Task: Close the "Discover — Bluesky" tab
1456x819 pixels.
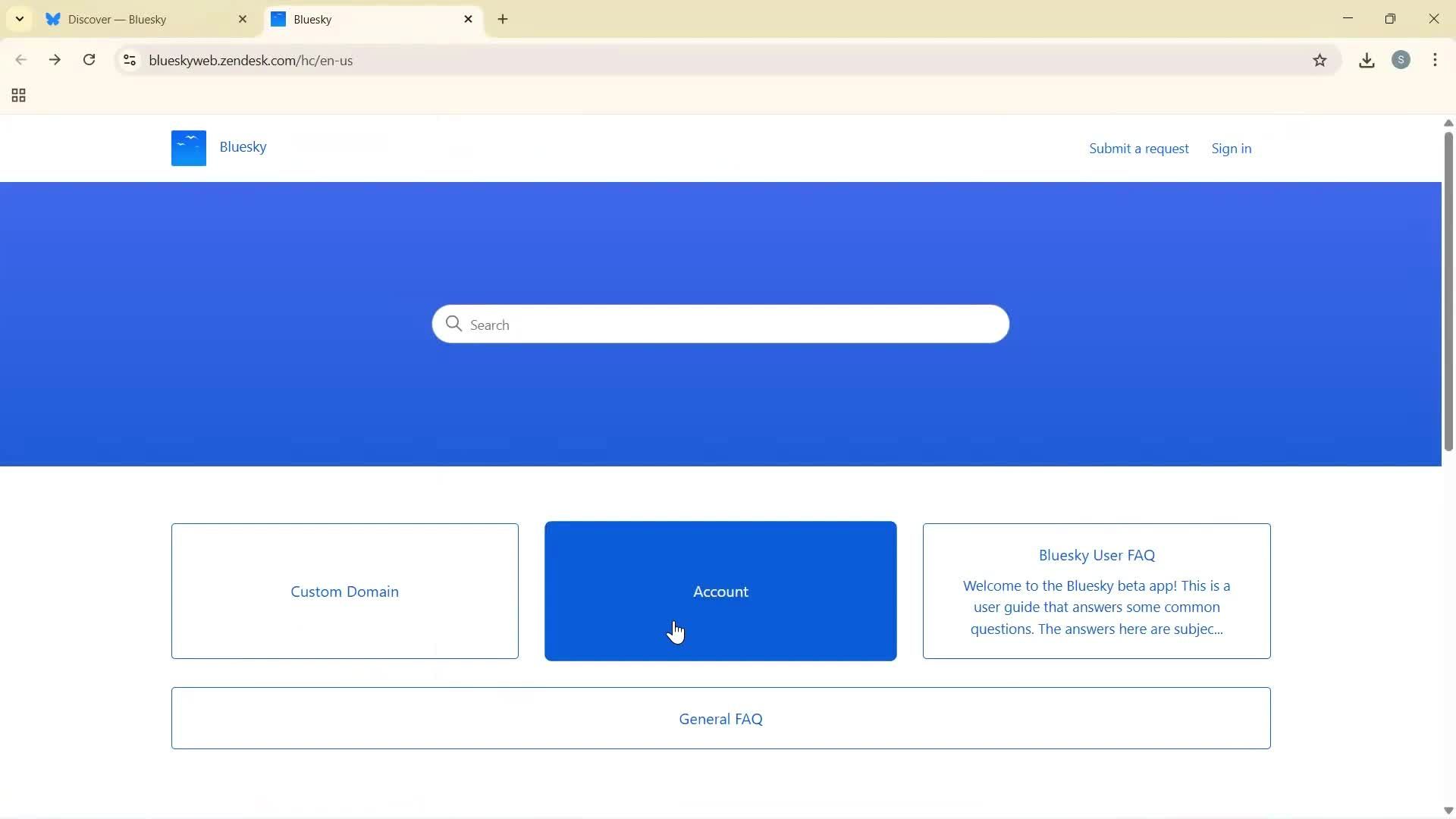Action: coord(243,19)
